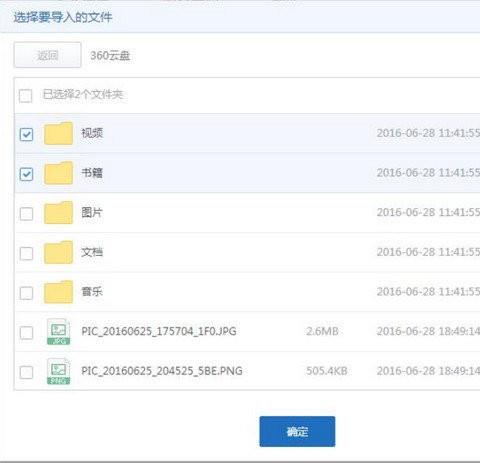Check the PIC_20160625_175704_1F0.JPG checkbox
The width and height of the screenshot is (480, 463).
click(26, 333)
